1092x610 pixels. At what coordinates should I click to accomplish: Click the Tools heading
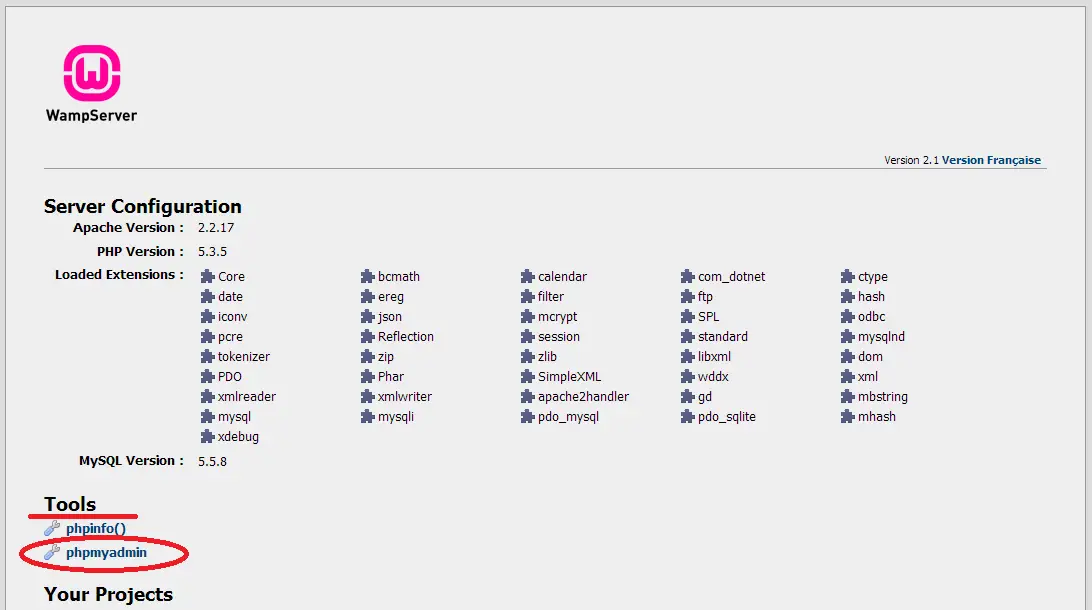tap(70, 504)
